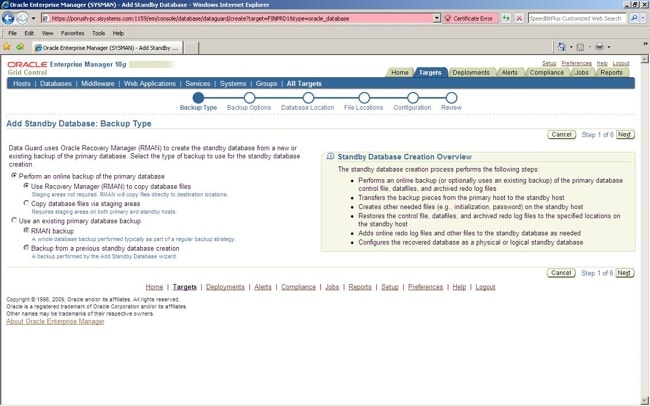Click the IE Home toolbar icon
This screenshot has height=406, width=650.
pos(562,47)
